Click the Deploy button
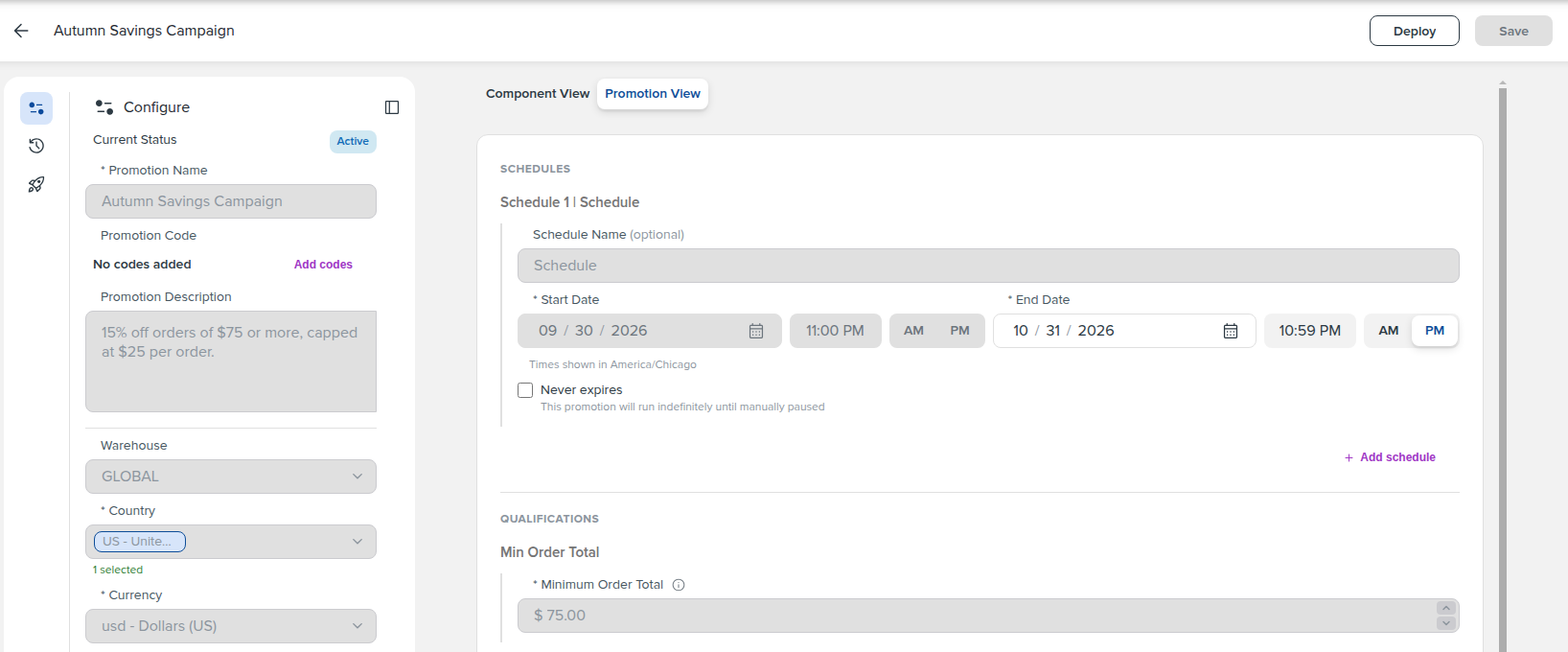Screen dimensions: 1568x652 pos(1415,31)
